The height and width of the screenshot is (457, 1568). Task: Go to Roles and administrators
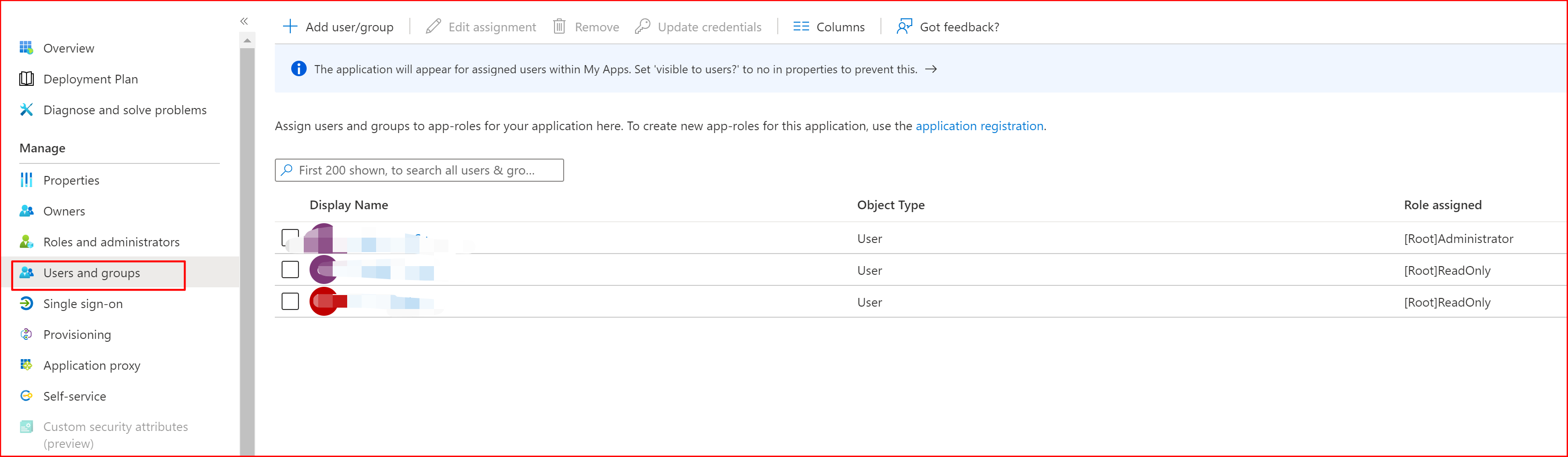click(x=111, y=242)
